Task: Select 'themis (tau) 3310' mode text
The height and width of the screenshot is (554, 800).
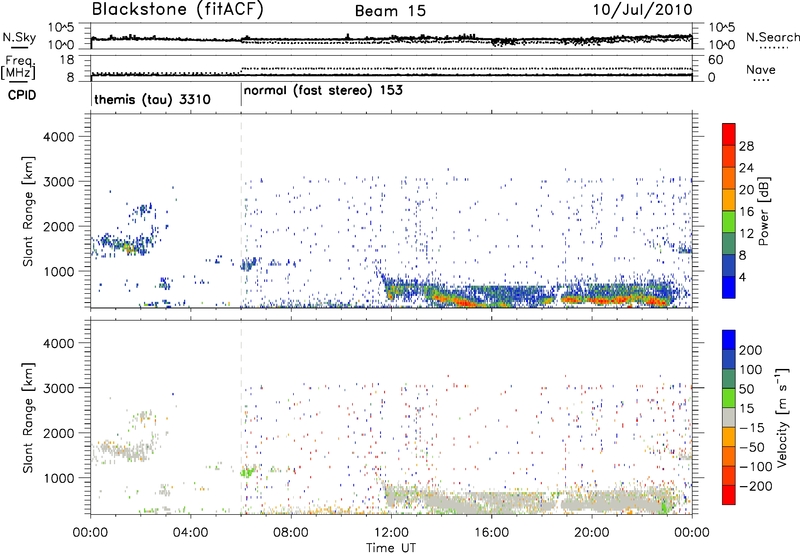Action: [153, 99]
